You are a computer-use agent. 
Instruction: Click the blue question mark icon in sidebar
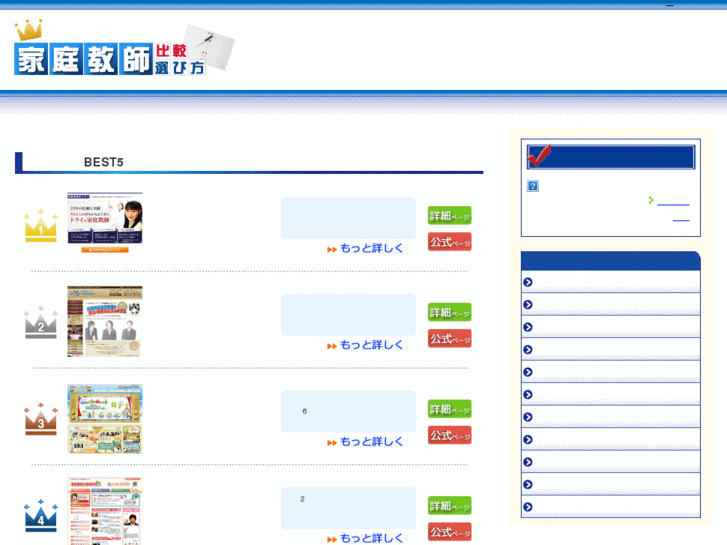coord(533,186)
